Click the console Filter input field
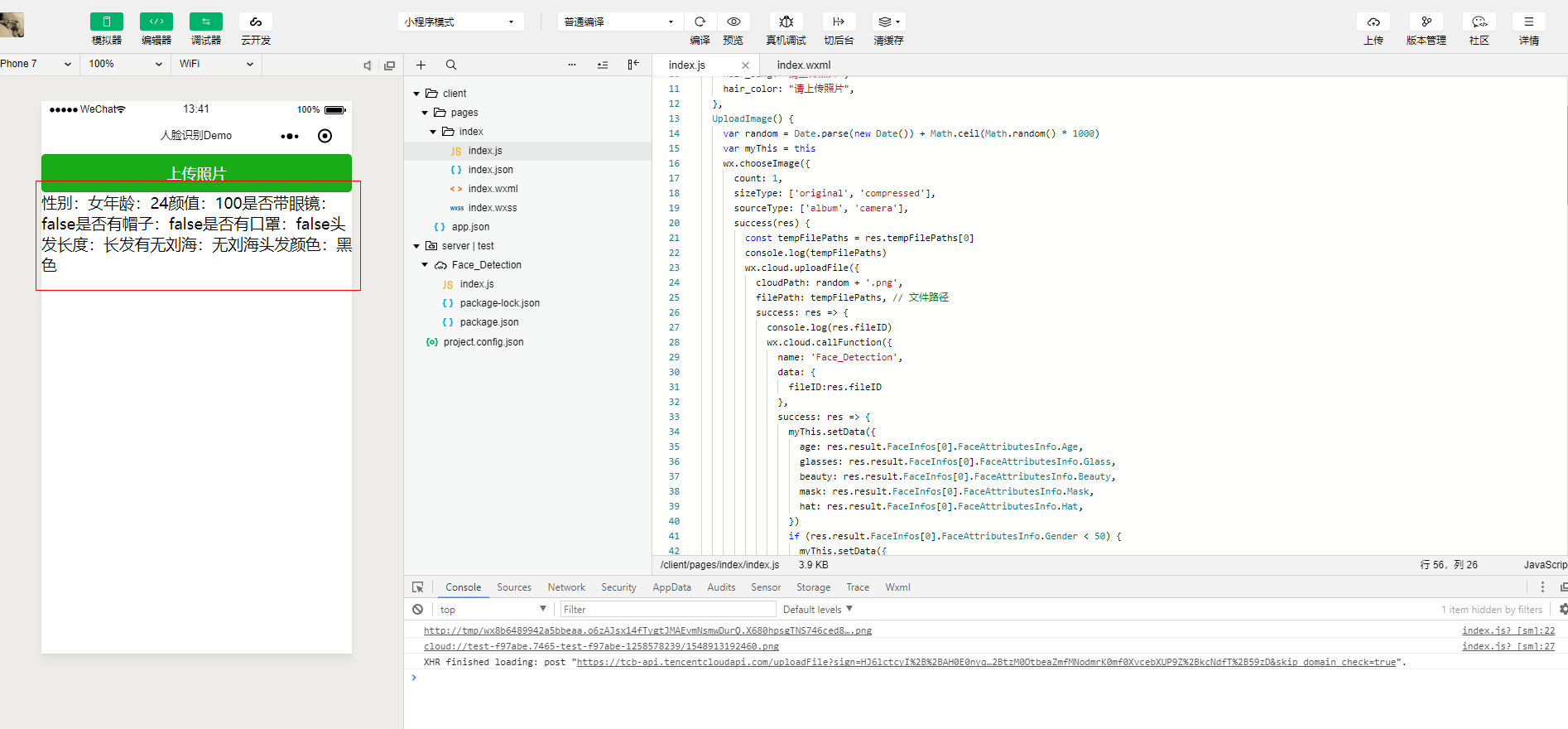The image size is (1568, 729). click(667, 610)
